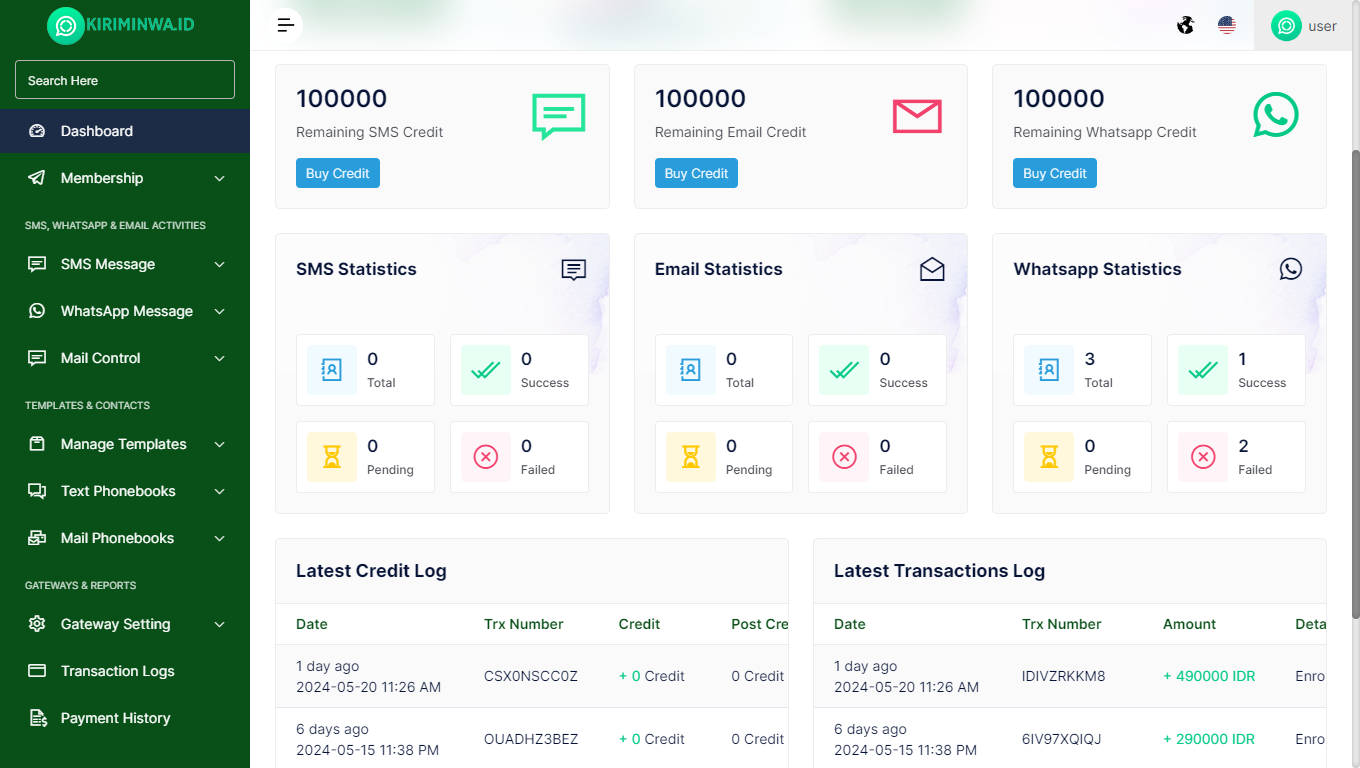Click the Email Statistics open envelope icon

tap(932, 269)
